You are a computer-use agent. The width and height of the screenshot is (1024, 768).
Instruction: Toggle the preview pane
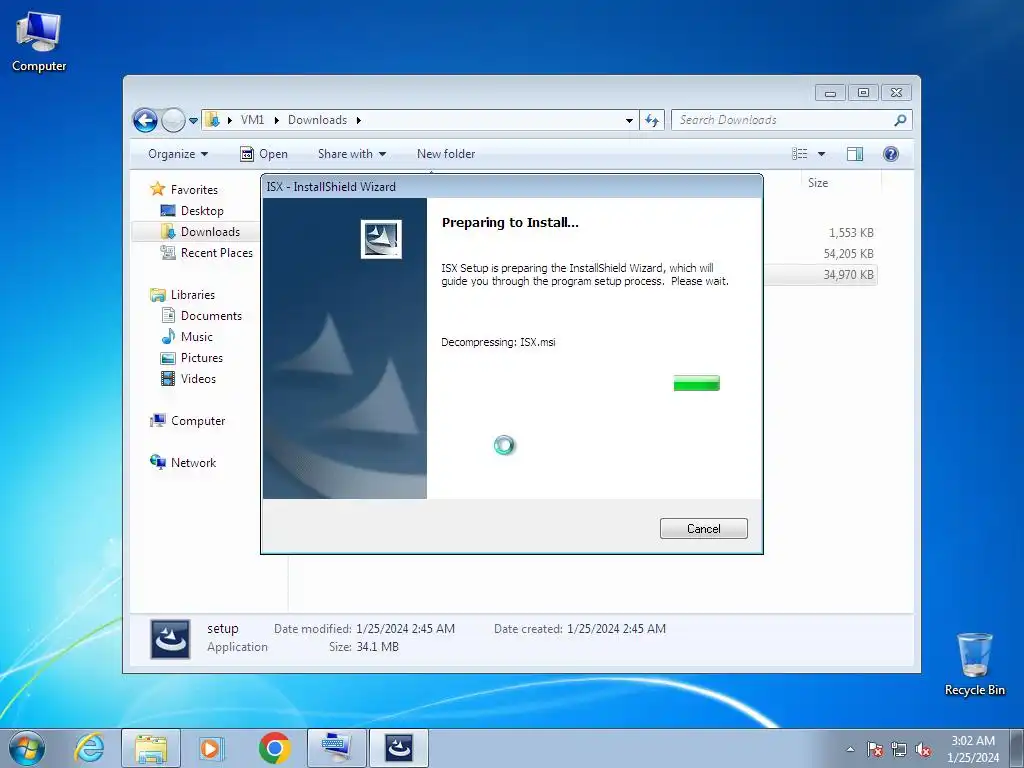click(855, 154)
